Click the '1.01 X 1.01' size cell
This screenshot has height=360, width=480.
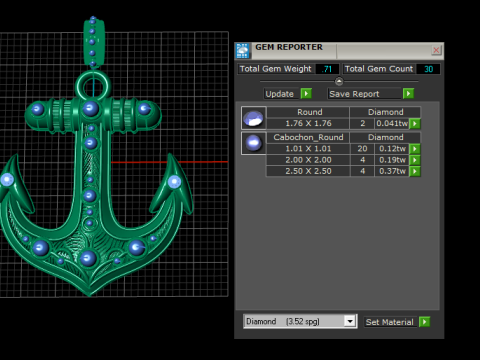[308, 149]
